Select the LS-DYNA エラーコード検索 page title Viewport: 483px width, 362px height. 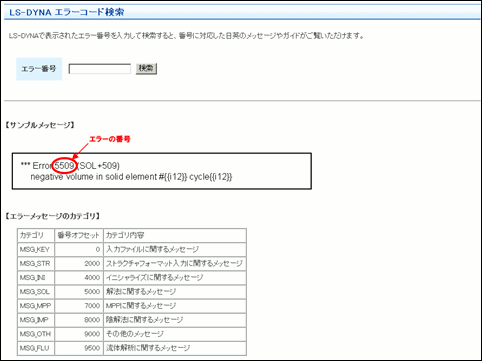click(67, 12)
